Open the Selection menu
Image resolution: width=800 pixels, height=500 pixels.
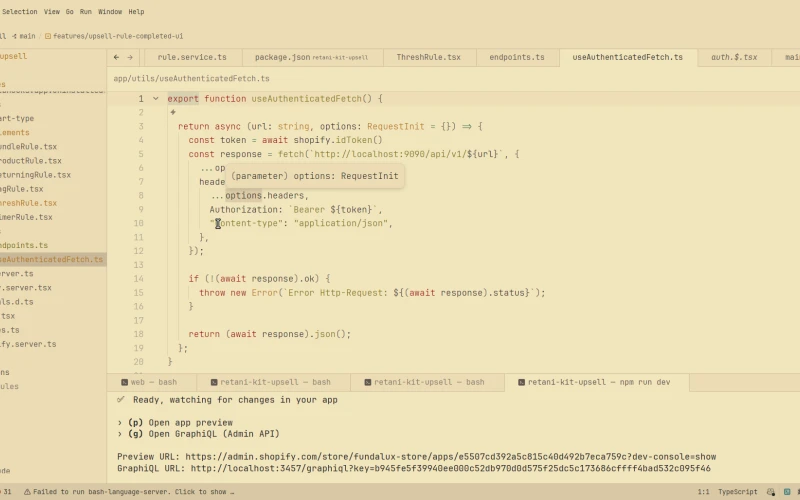(x=19, y=12)
